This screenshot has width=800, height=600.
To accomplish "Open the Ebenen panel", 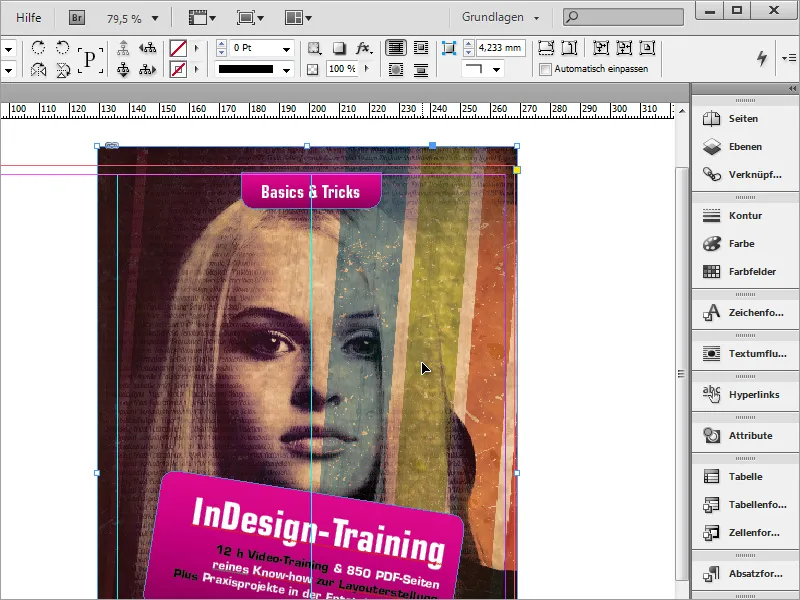I will [x=745, y=147].
